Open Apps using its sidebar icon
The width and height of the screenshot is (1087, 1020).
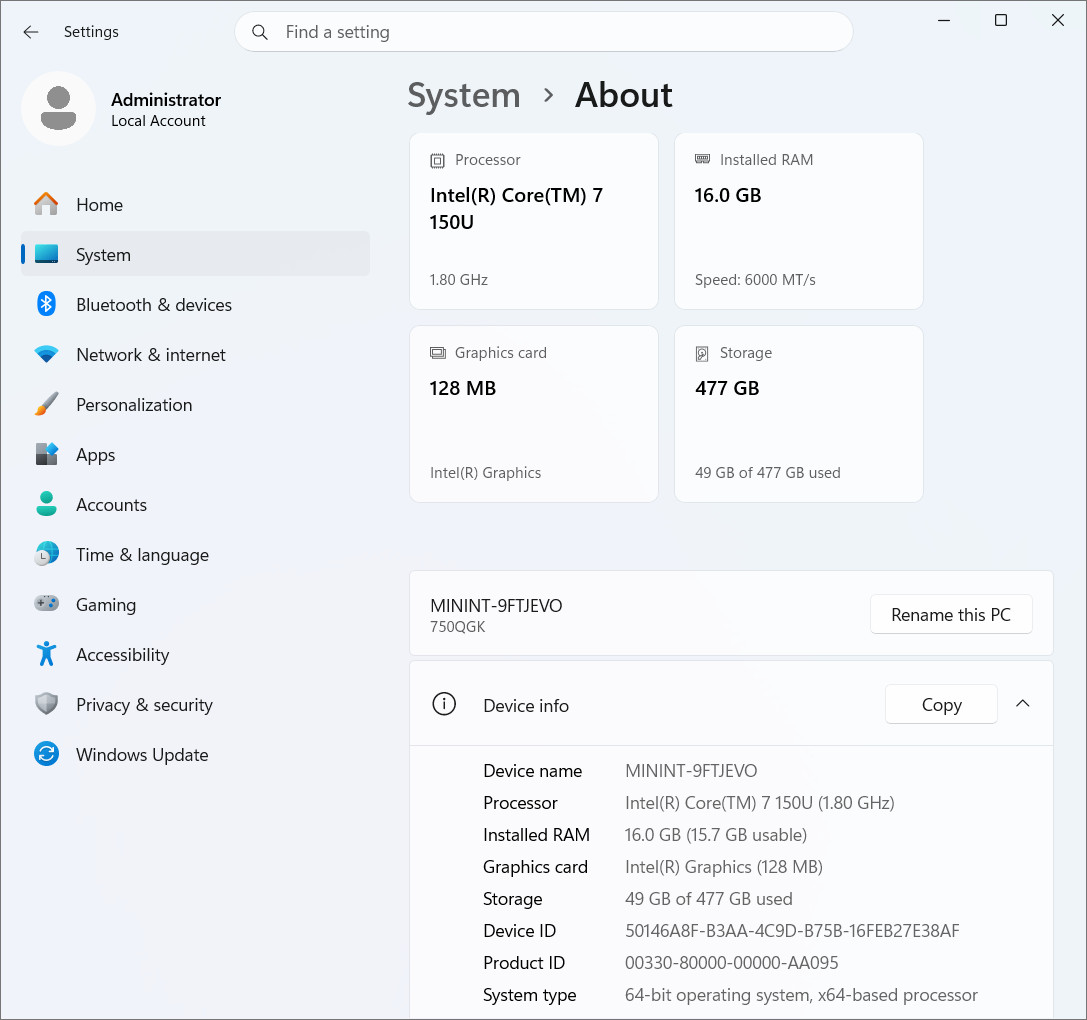point(46,454)
